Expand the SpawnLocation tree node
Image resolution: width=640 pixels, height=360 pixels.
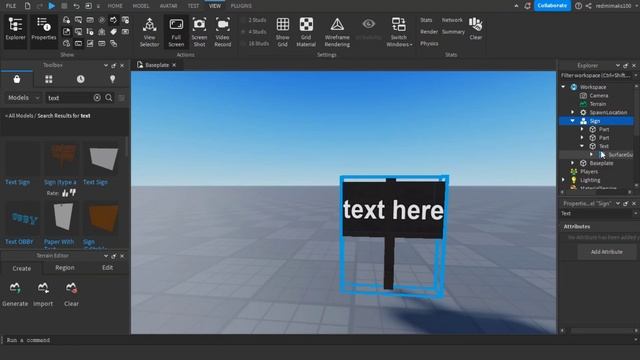tap(572, 112)
